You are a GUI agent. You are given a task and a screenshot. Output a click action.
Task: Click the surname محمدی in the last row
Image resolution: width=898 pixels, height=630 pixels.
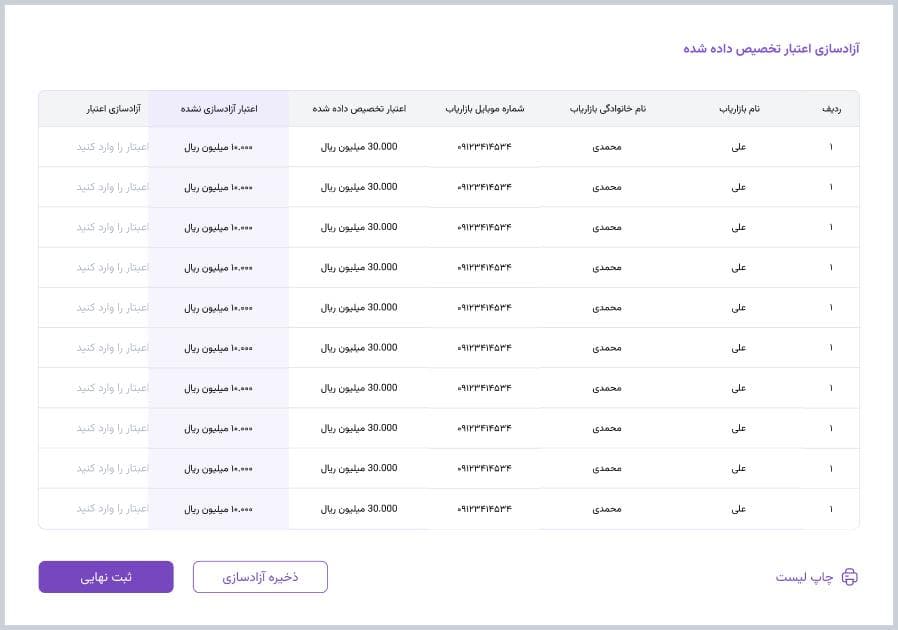click(x=607, y=509)
